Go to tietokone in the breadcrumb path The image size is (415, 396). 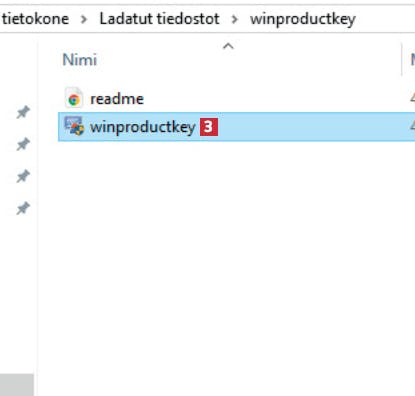[35, 19]
